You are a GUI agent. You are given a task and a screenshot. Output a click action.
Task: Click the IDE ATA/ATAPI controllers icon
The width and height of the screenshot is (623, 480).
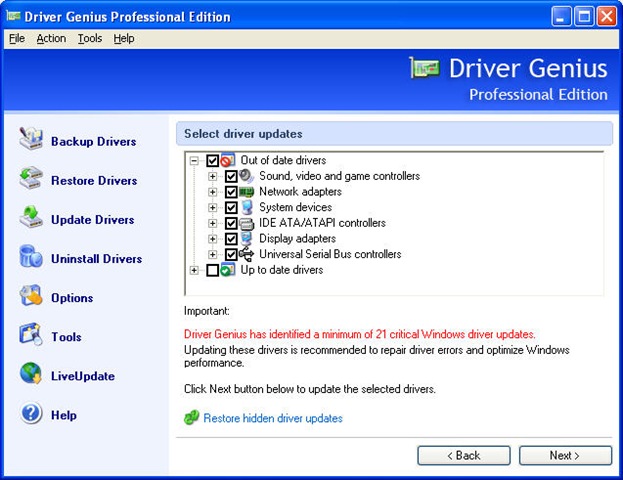click(246, 223)
